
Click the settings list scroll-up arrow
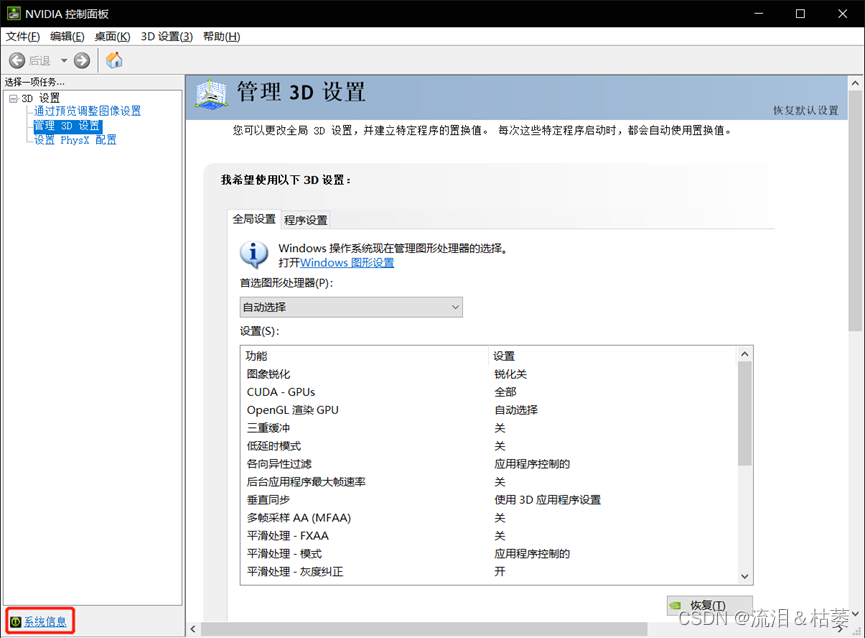pos(745,354)
